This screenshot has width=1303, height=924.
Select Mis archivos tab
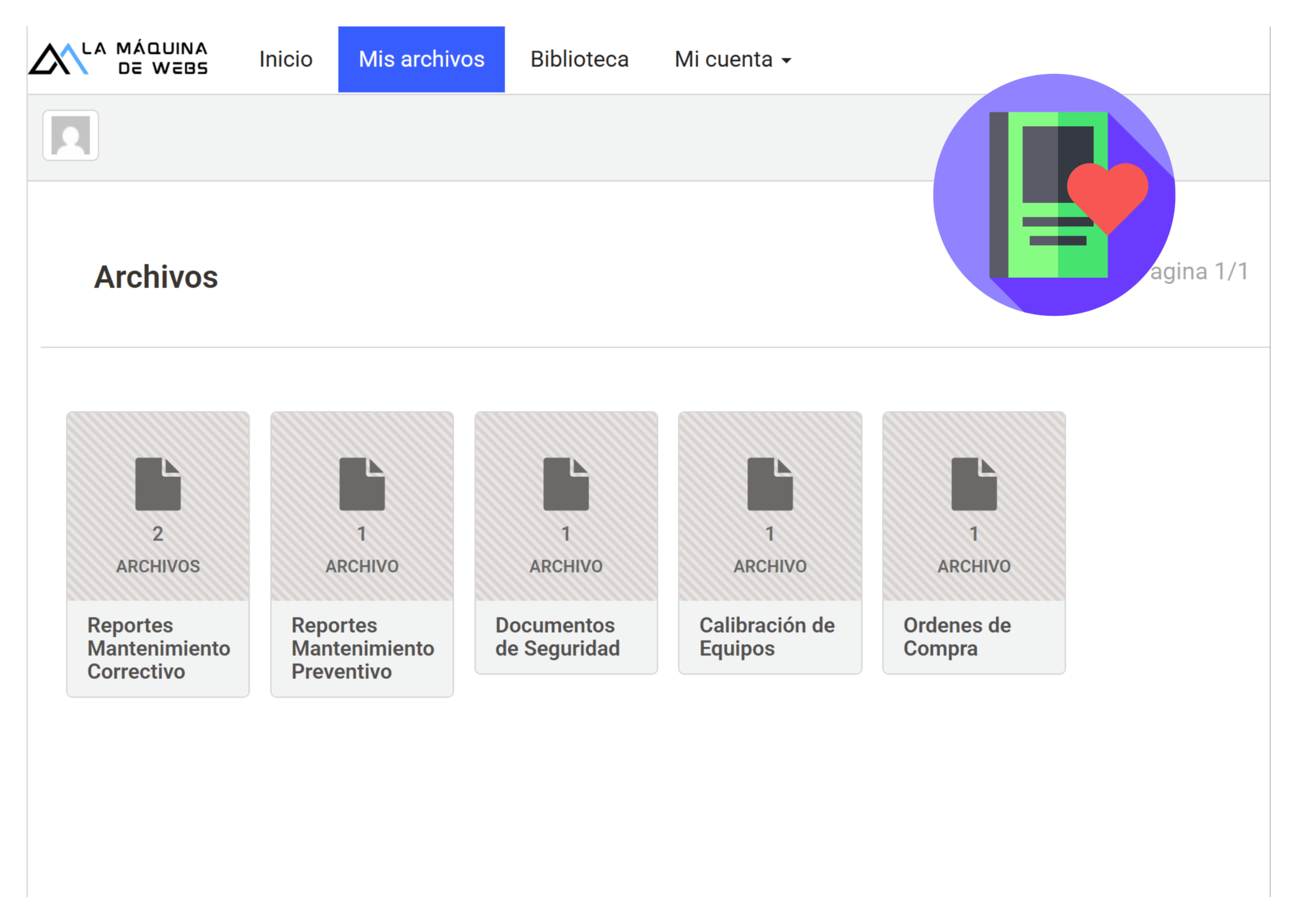click(x=421, y=59)
